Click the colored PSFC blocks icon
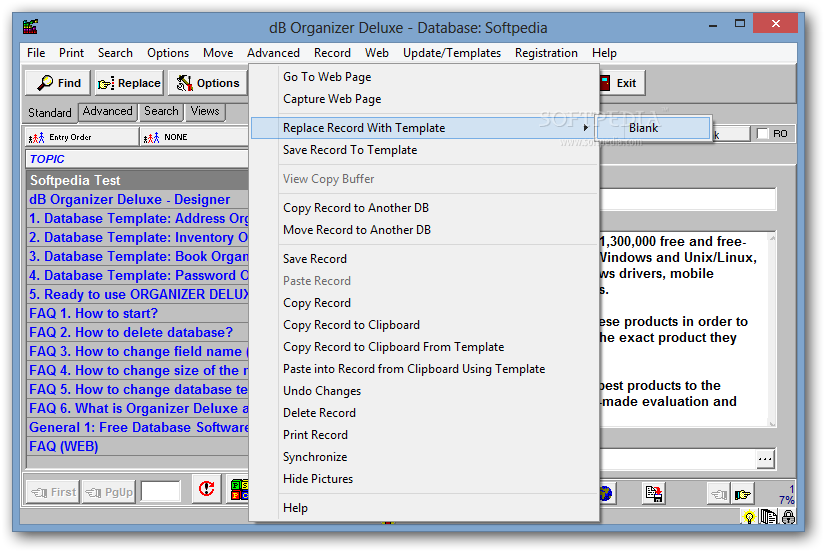Image resolution: width=825 pixels, height=552 pixels. coord(239,489)
